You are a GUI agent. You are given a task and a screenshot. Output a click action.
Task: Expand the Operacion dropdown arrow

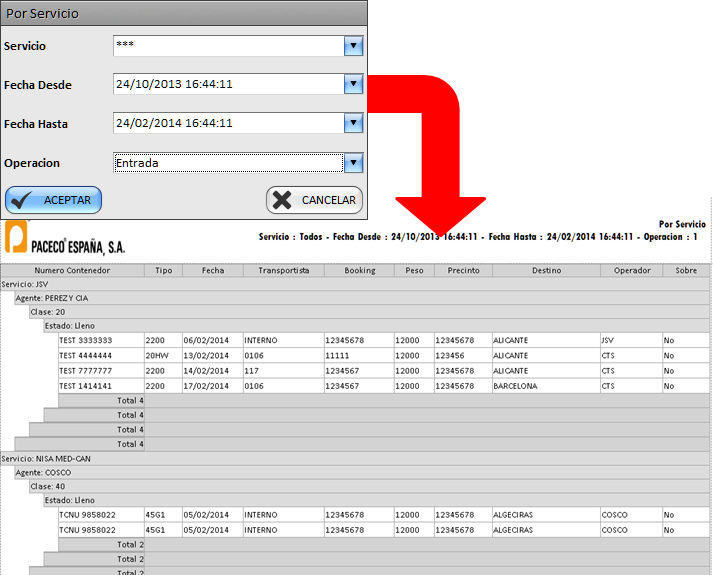[x=352, y=163]
